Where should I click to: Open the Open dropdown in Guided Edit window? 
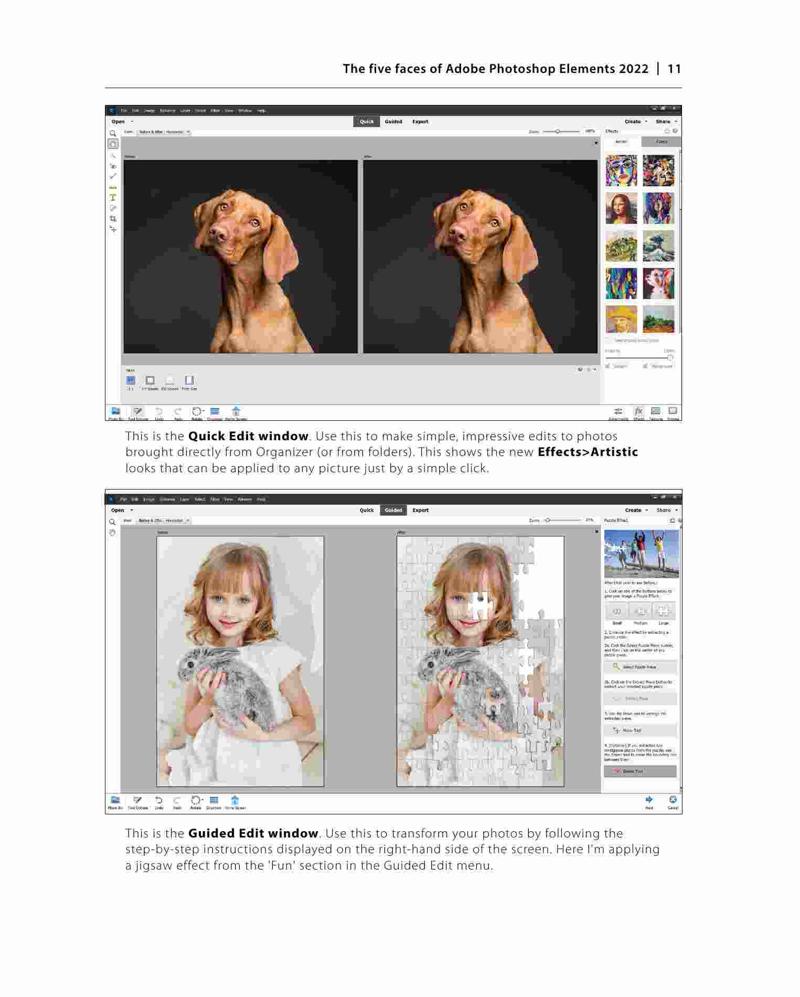click(x=122, y=510)
